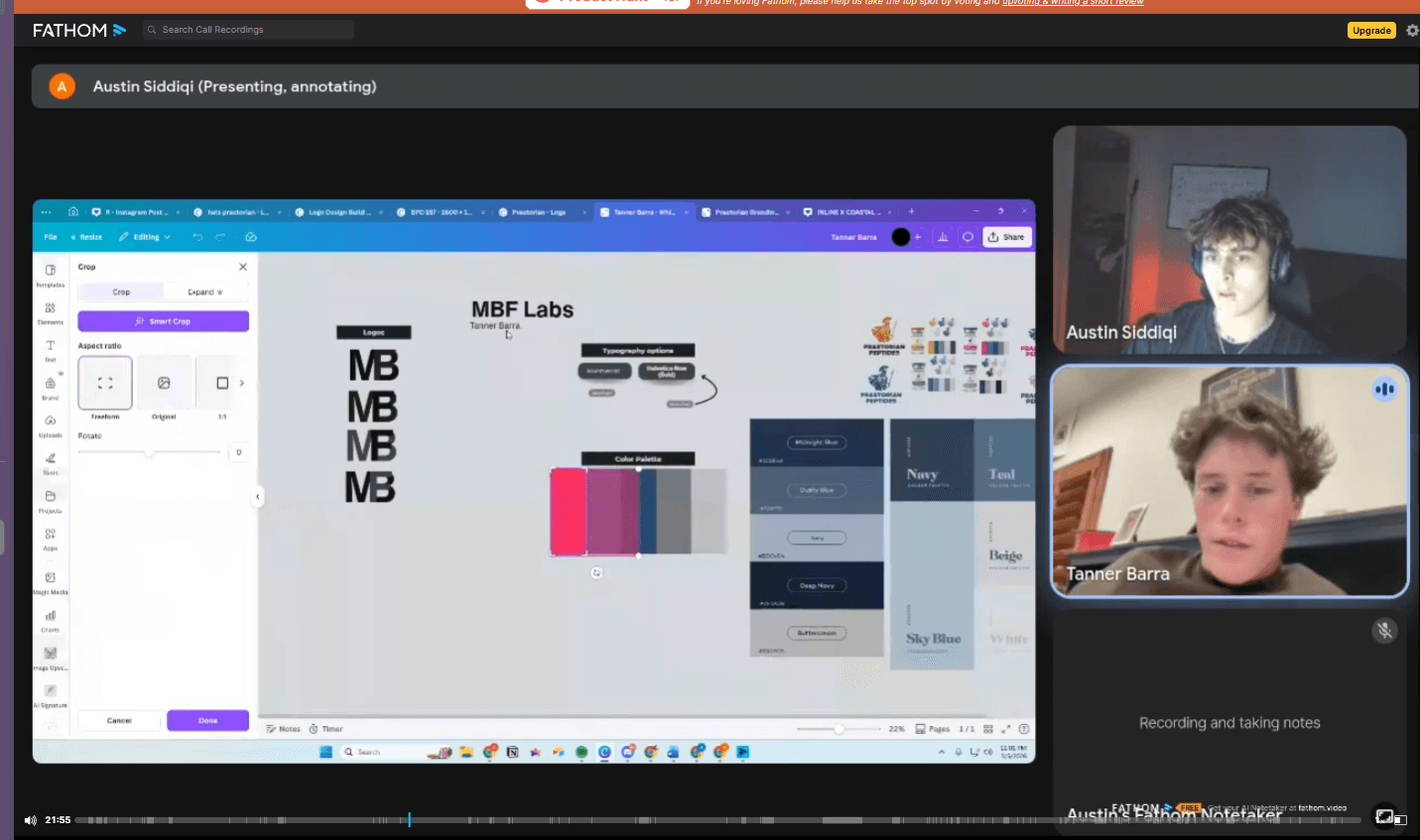The image size is (1420, 840).
Task: Collapse the side panel with arrow handle
Action: 257,497
